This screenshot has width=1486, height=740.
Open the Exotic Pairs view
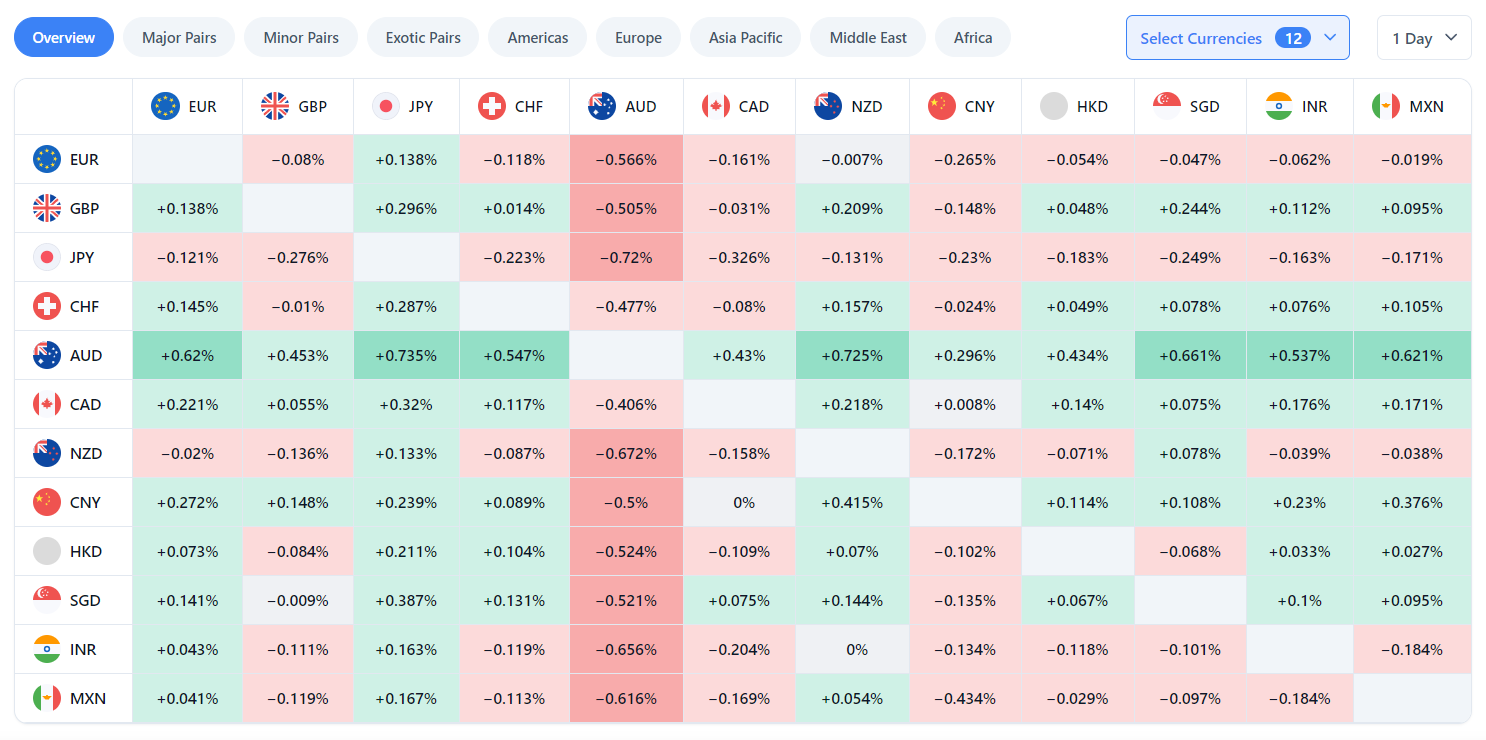point(422,37)
